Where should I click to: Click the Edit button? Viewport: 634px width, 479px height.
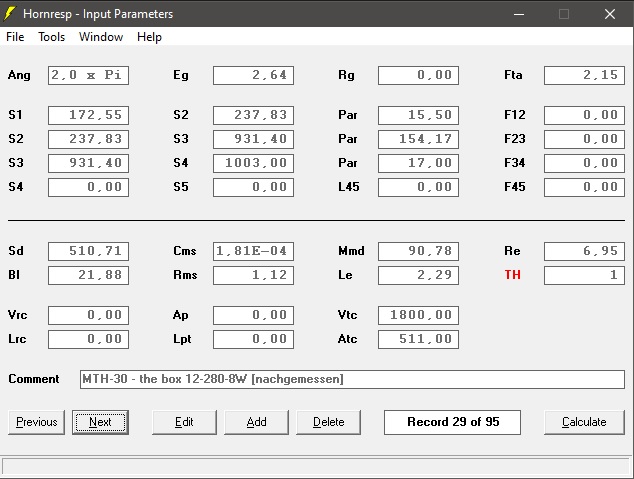[x=184, y=422]
